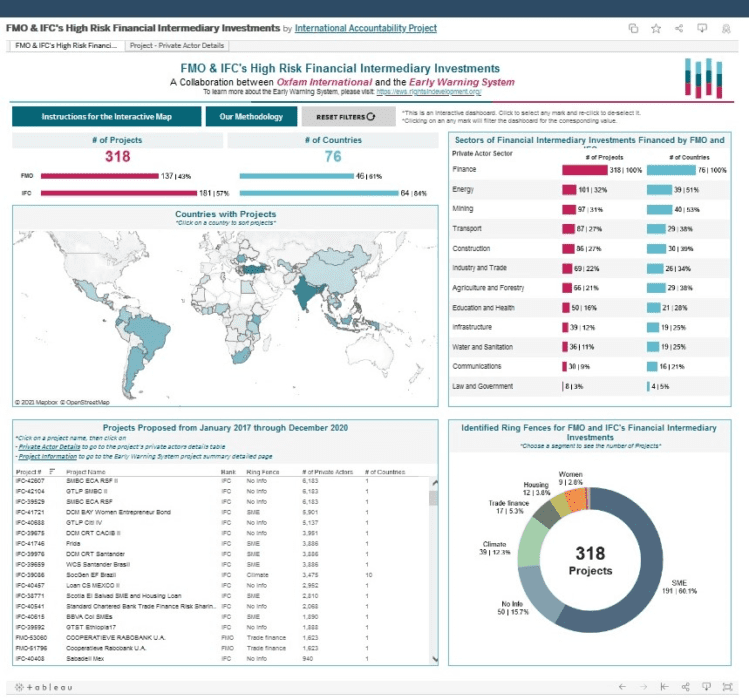The image size is (749, 700).
Task: Click the undo arrow in the footer toolbar
Action: pyautogui.click(x=621, y=687)
